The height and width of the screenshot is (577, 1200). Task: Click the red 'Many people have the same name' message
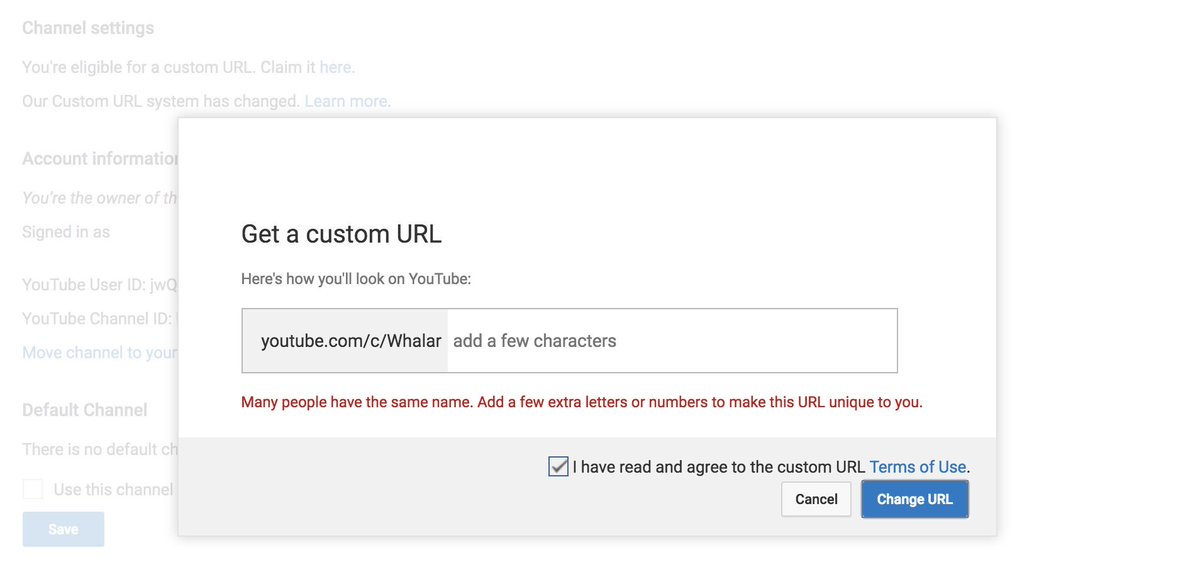point(581,403)
